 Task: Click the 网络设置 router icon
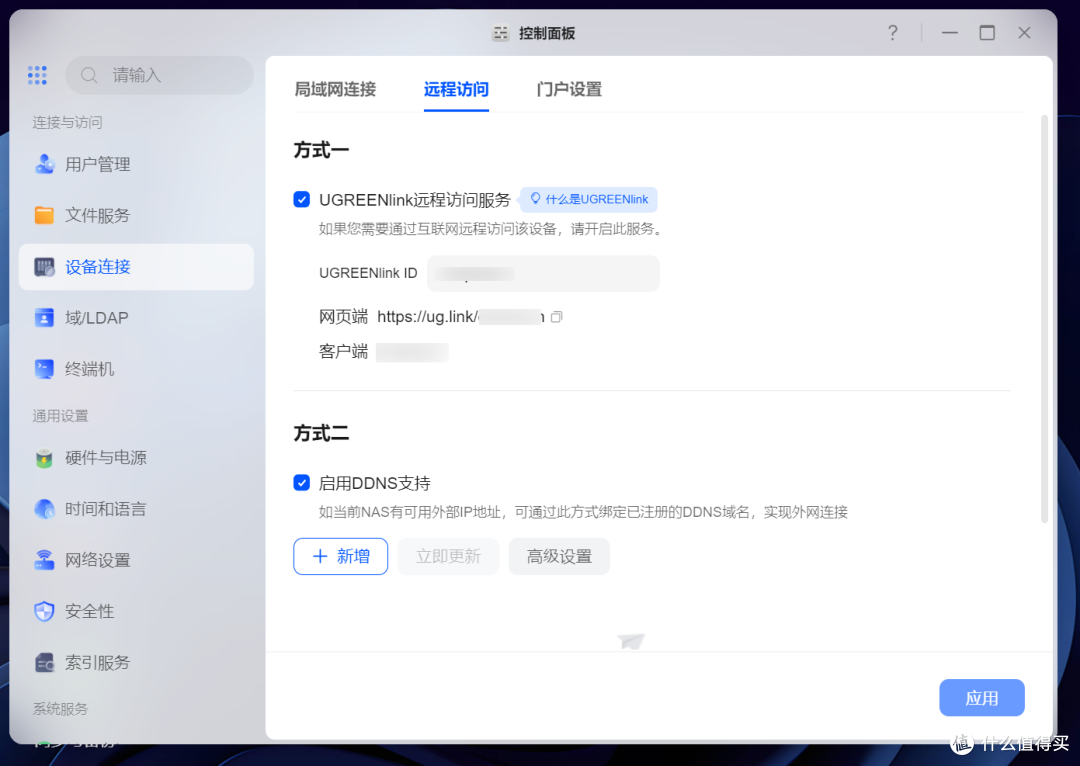tap(44, 560)
